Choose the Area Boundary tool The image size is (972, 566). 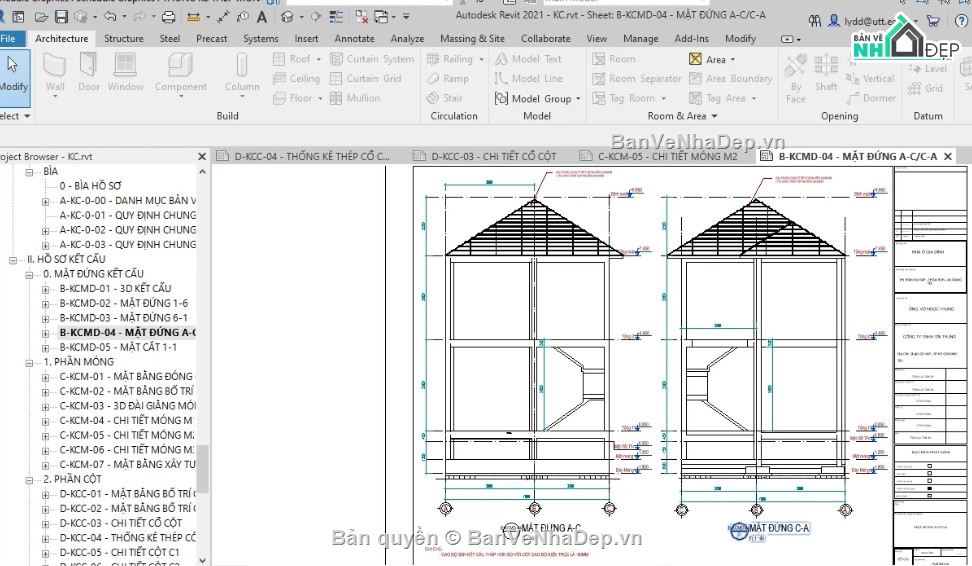pyautogui.click(x=730, y=79)
